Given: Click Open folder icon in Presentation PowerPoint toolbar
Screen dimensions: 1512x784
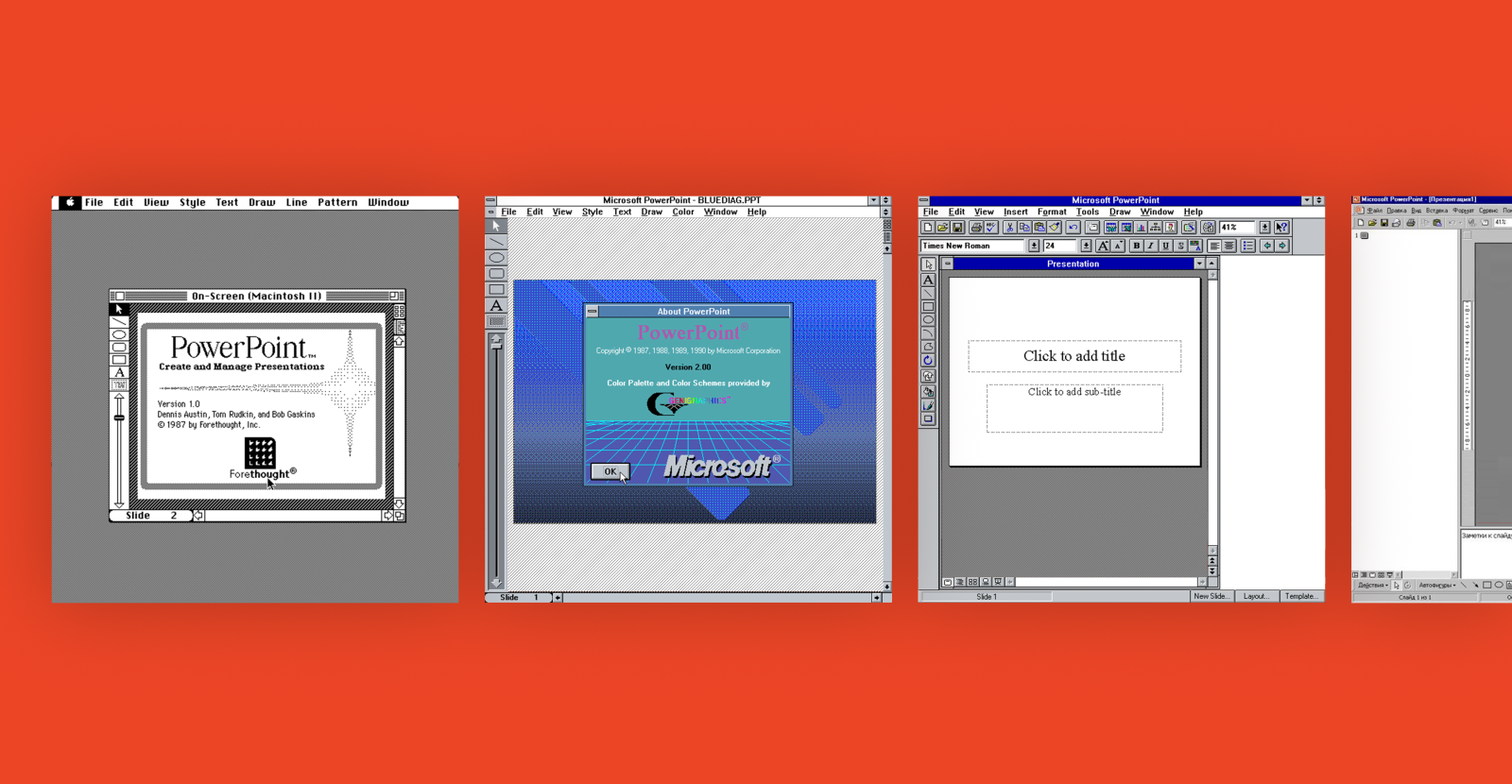Looking at the screenshot, I should tap(942, 228).
